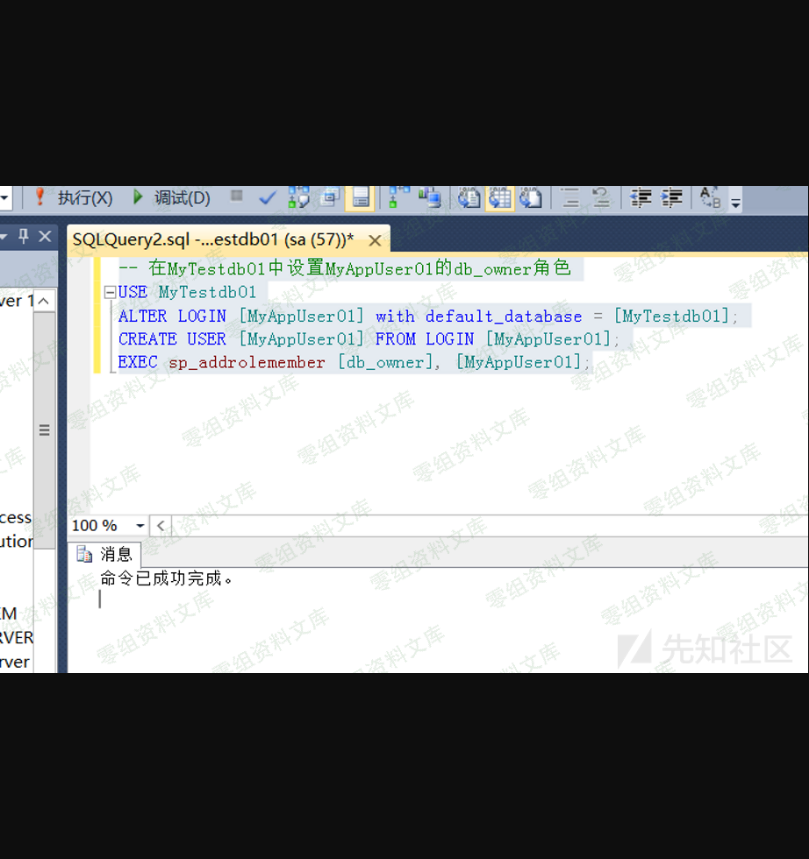Open the toolbar overflow options arrow
Screen dimensions: 809x859
tap(736, 202)
